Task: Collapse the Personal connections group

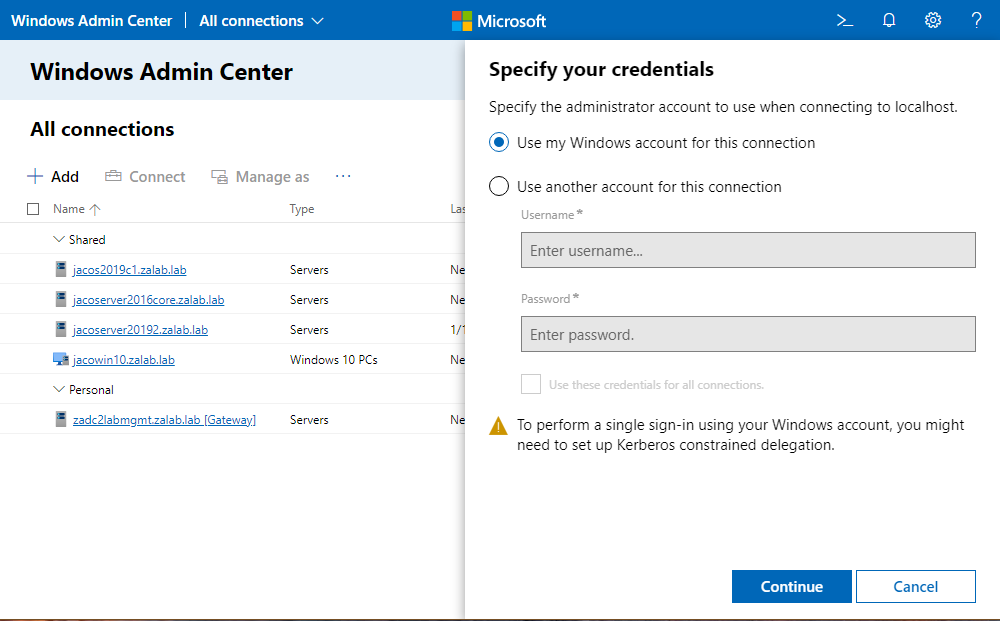Action: [58, 389]
